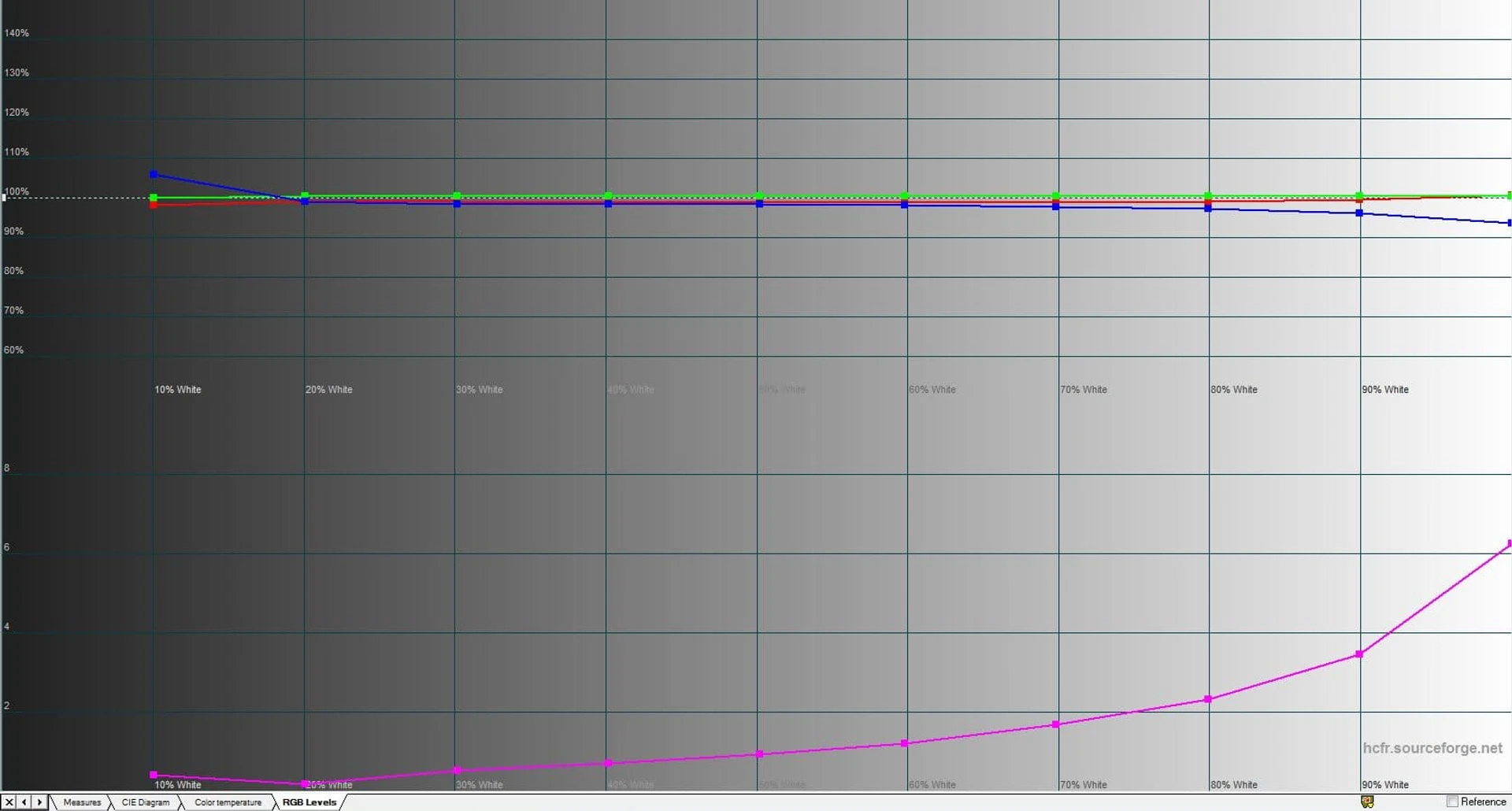Viewport: 1512px width, 811px height.
Task: Click the 80% White label under the RGB graph
Action: coord(1234,390)
